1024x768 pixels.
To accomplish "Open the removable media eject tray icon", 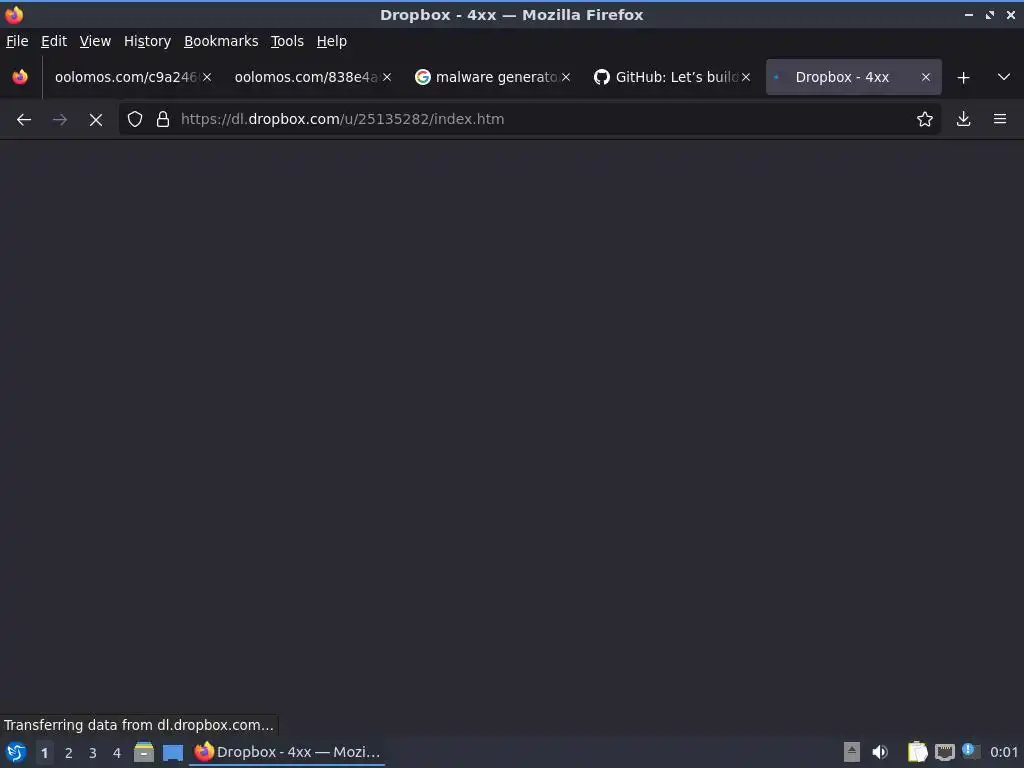I will point(852,752).
